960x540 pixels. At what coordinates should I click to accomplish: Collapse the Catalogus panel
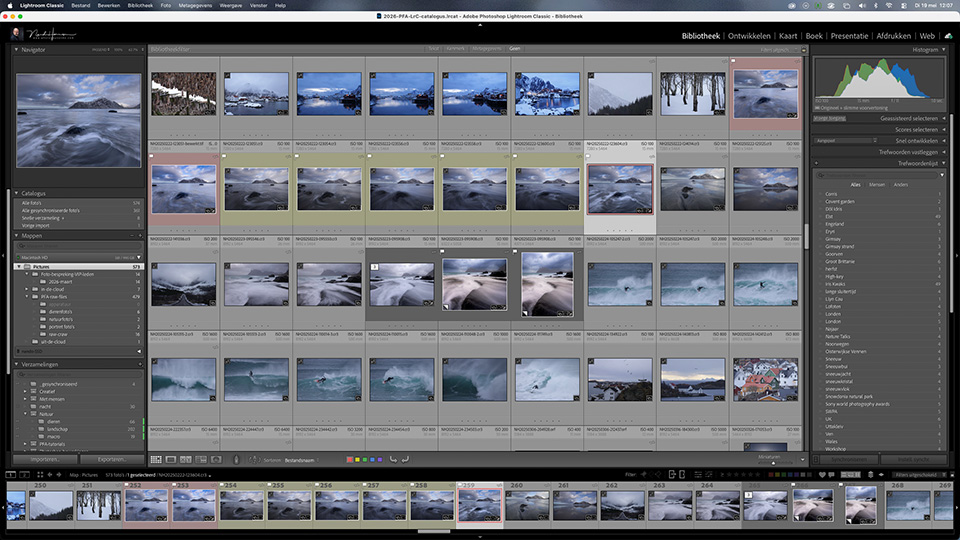click(17, 193)
